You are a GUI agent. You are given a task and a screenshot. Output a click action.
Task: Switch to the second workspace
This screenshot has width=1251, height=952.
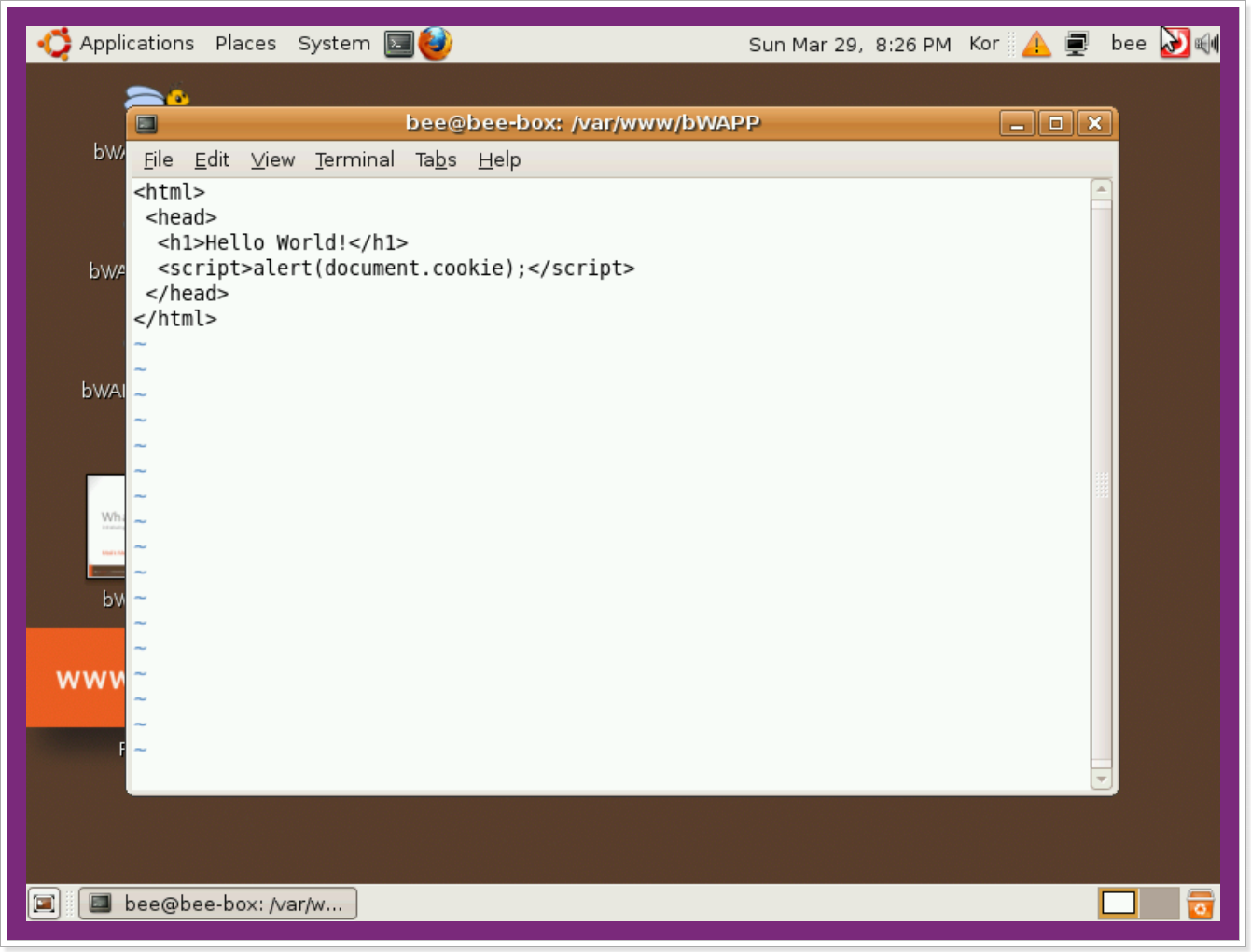click(1160, 904)
